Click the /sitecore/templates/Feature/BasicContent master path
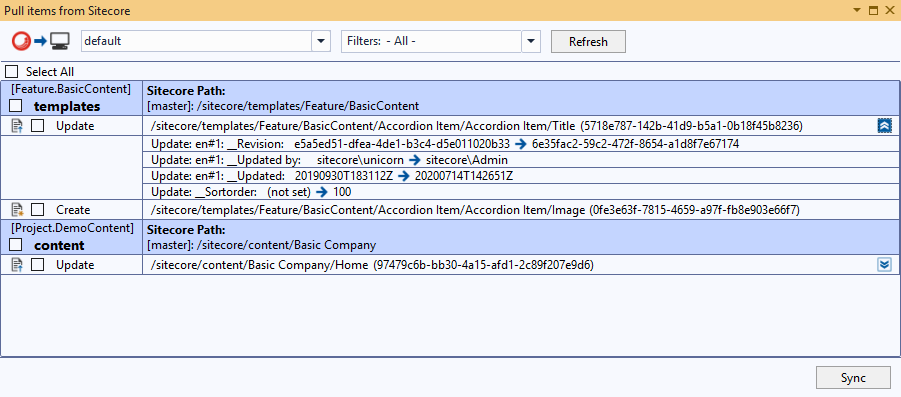The height and width of the screenshot is (397, 901). coord(283,106)
